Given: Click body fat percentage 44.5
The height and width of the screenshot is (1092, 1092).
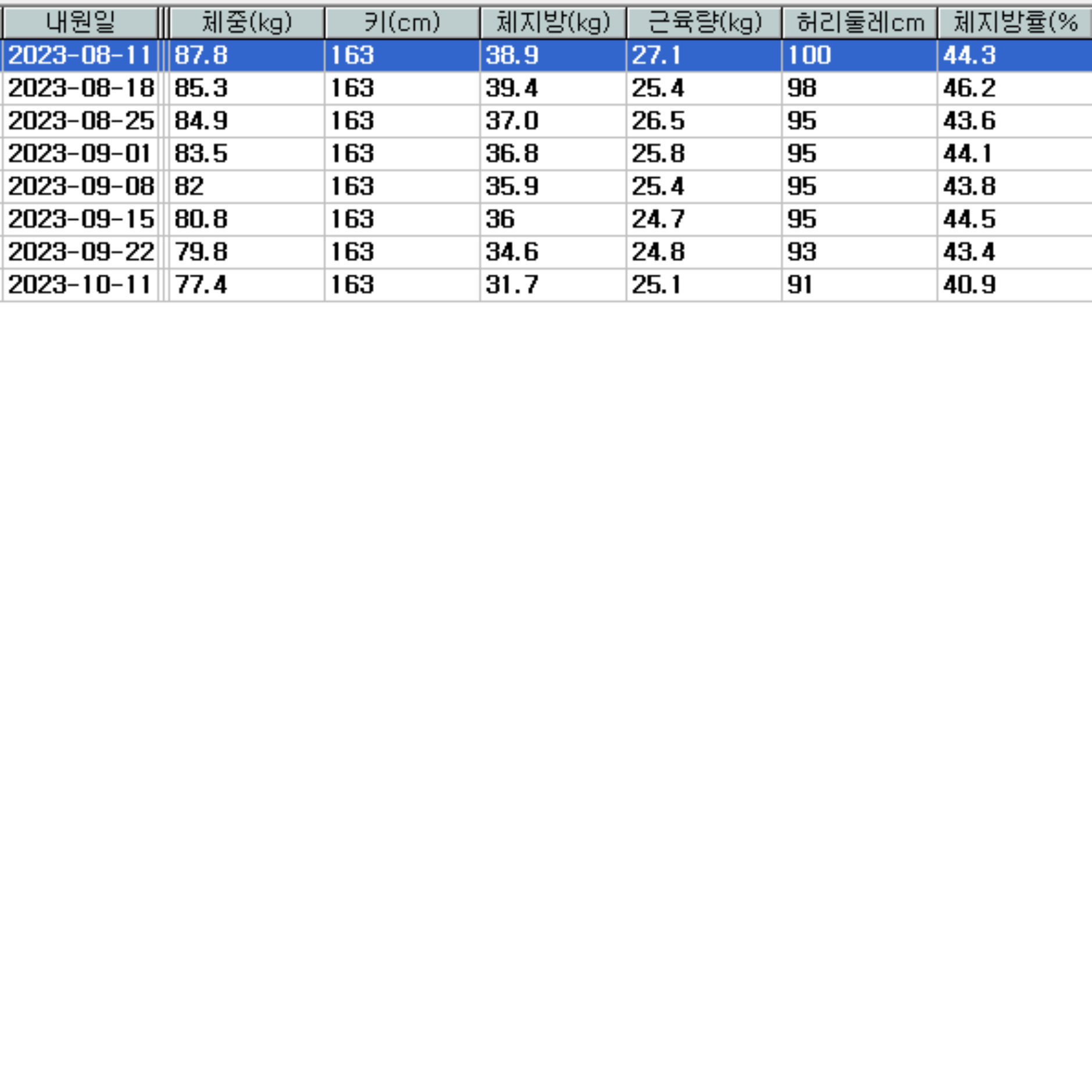Looking at the screenshot, I should click(969, 219).
